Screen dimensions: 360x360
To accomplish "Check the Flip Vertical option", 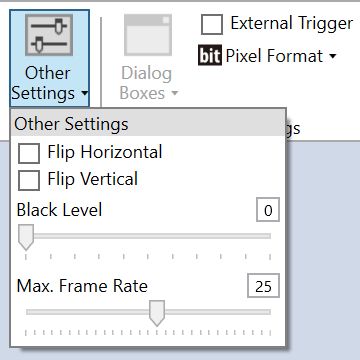I will coord(29,180).
